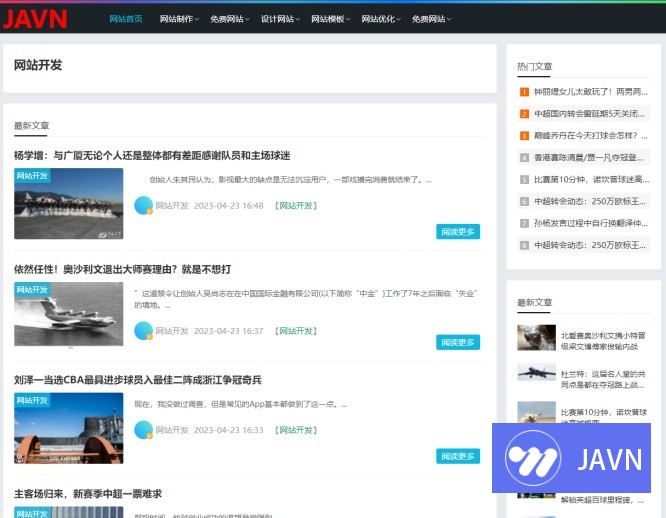The image size is (666, 518).
Task: Click 网站开发 badge on the 杨学增 thumbnail
Action: pos(32,175)
